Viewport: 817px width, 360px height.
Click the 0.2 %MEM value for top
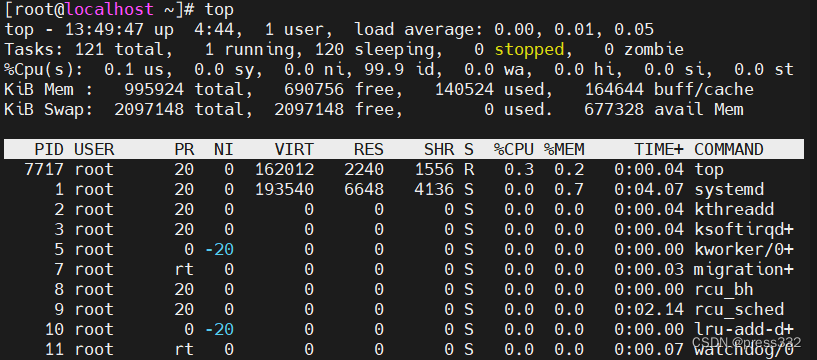click(569, 169)
